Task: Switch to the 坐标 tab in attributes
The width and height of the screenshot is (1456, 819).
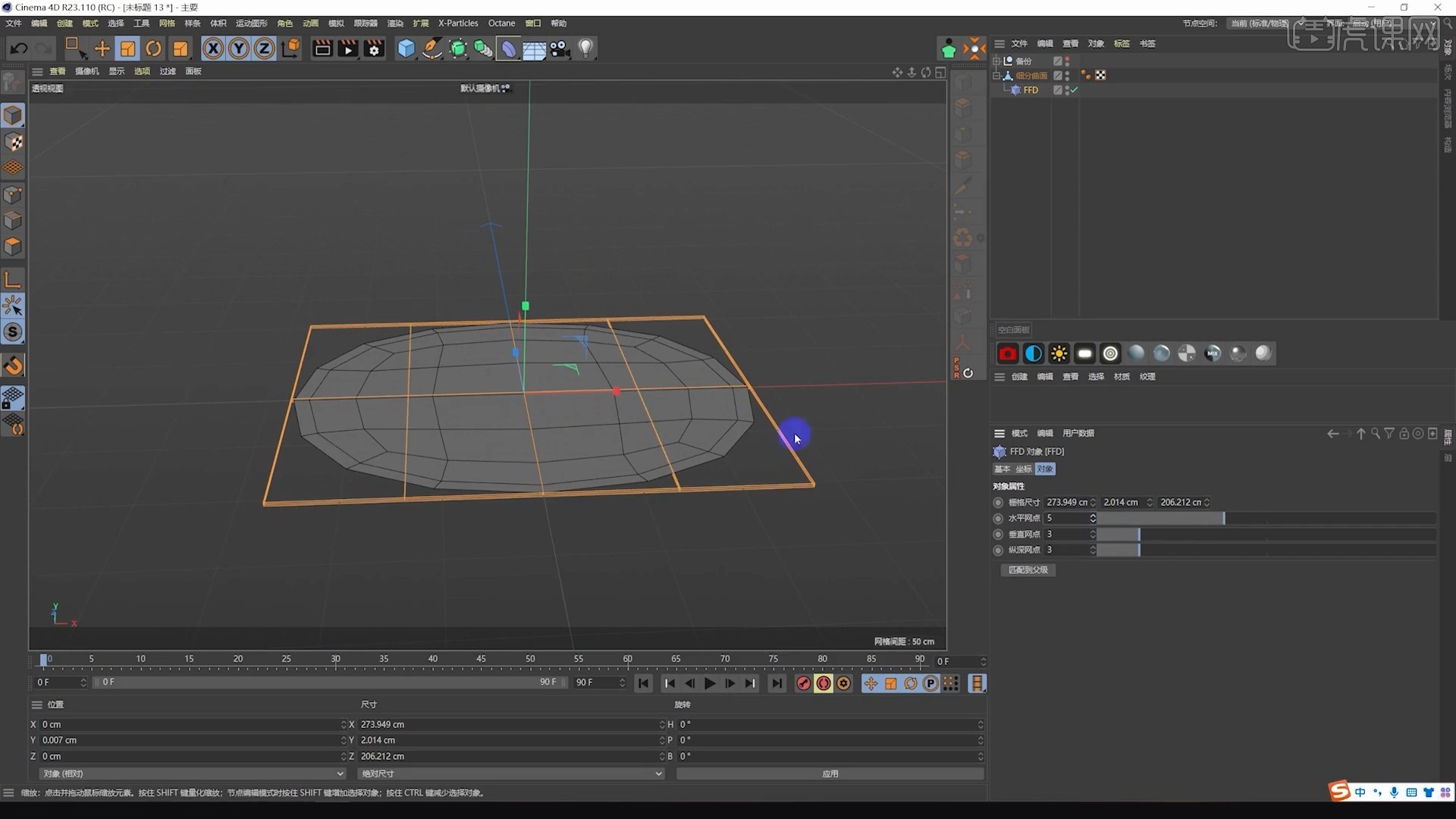Action: pyautogui.click(x=1022, y=469)
